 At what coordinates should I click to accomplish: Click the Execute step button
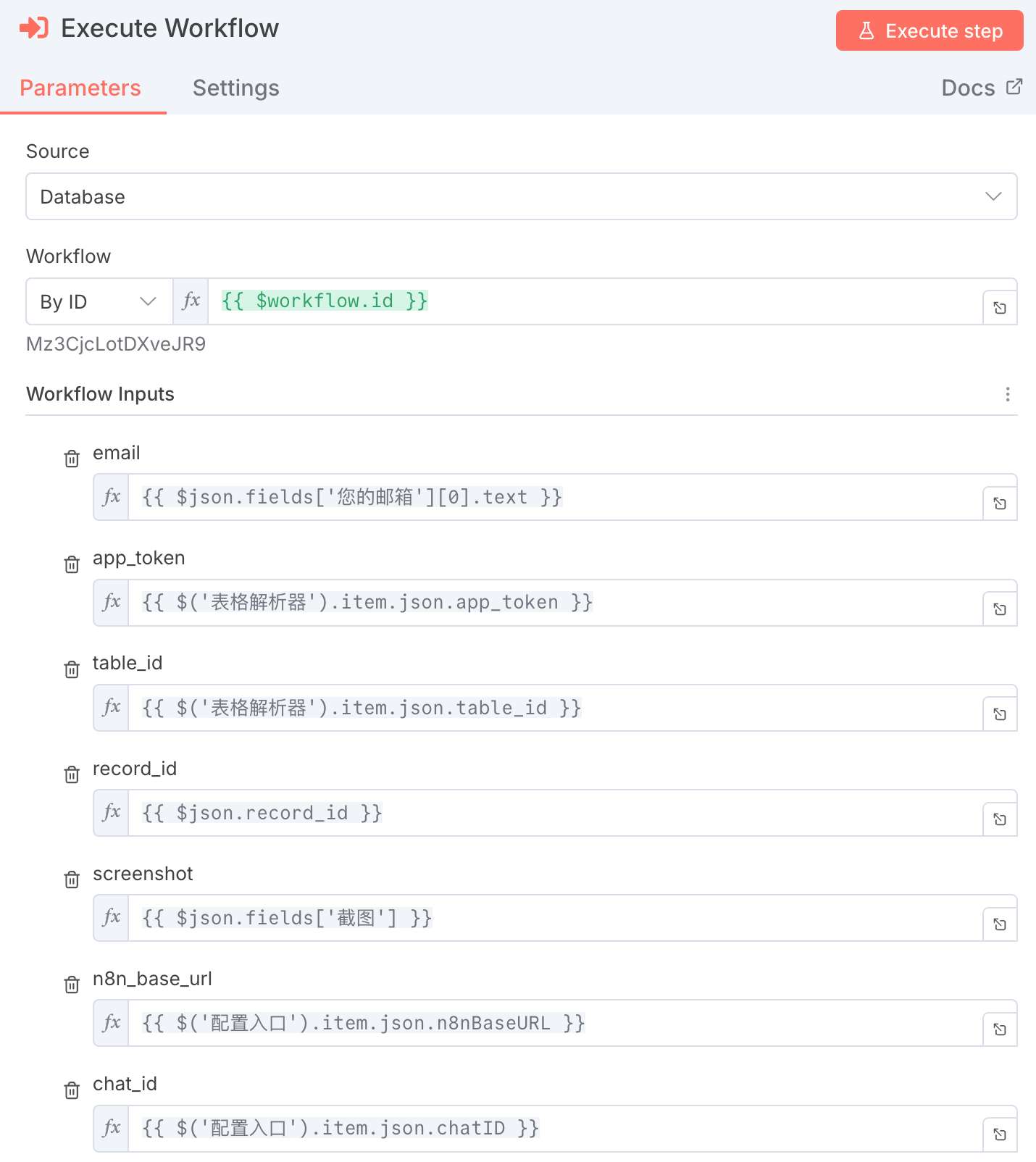coord(929,31)
